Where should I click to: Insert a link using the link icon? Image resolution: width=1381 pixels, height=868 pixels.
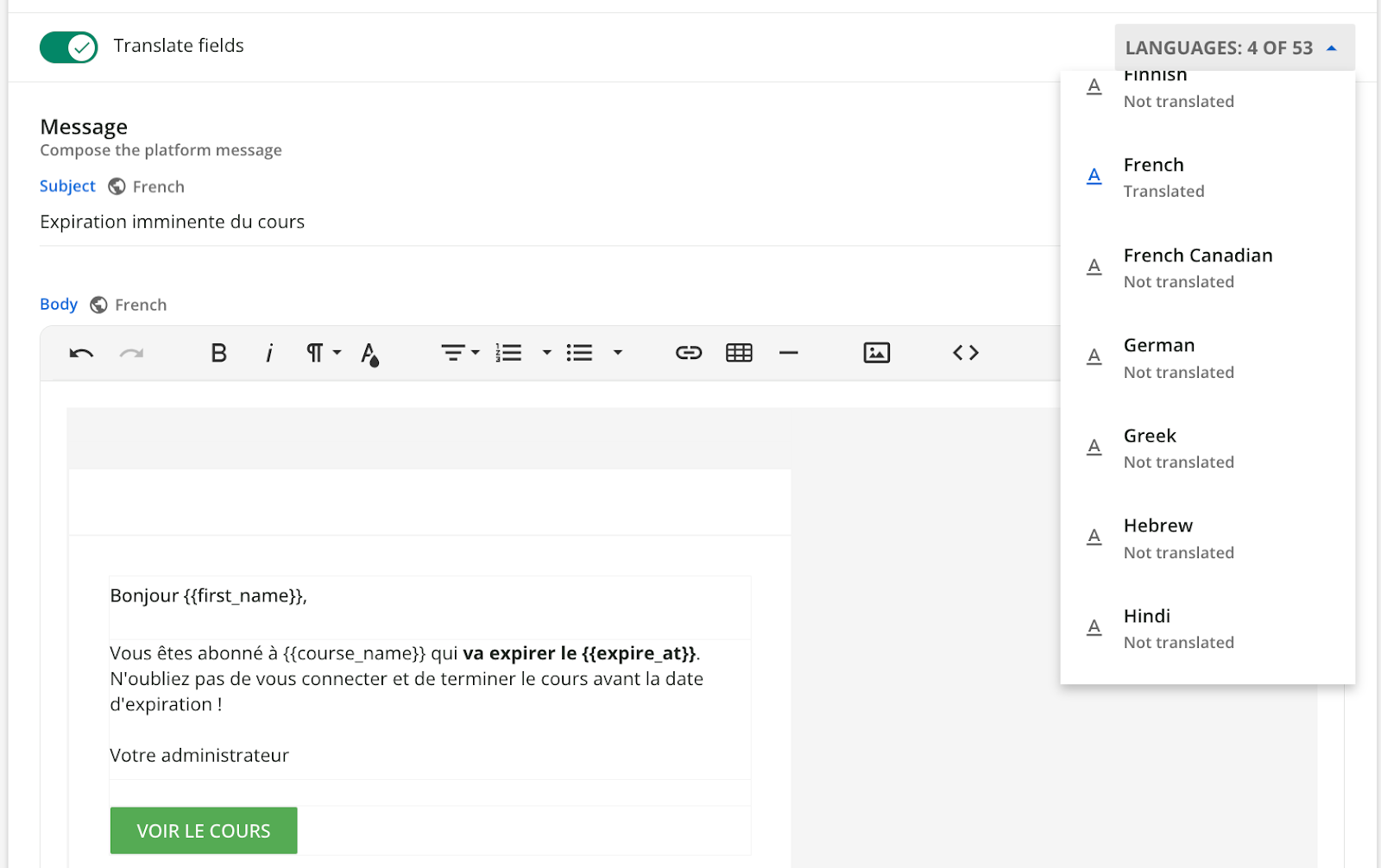point(688,353)
